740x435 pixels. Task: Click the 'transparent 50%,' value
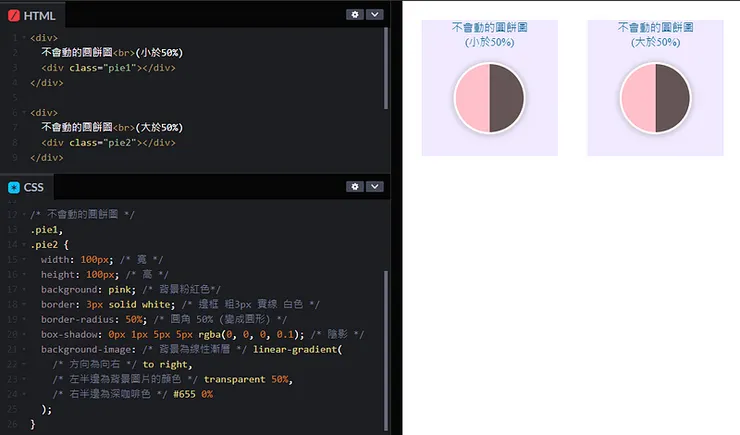[x=248, y=379]
